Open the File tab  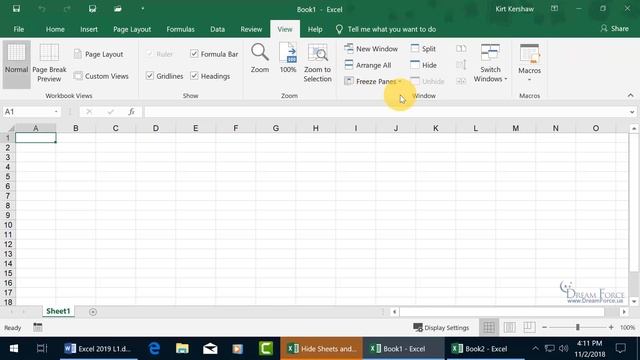click(x=19, y=29)
